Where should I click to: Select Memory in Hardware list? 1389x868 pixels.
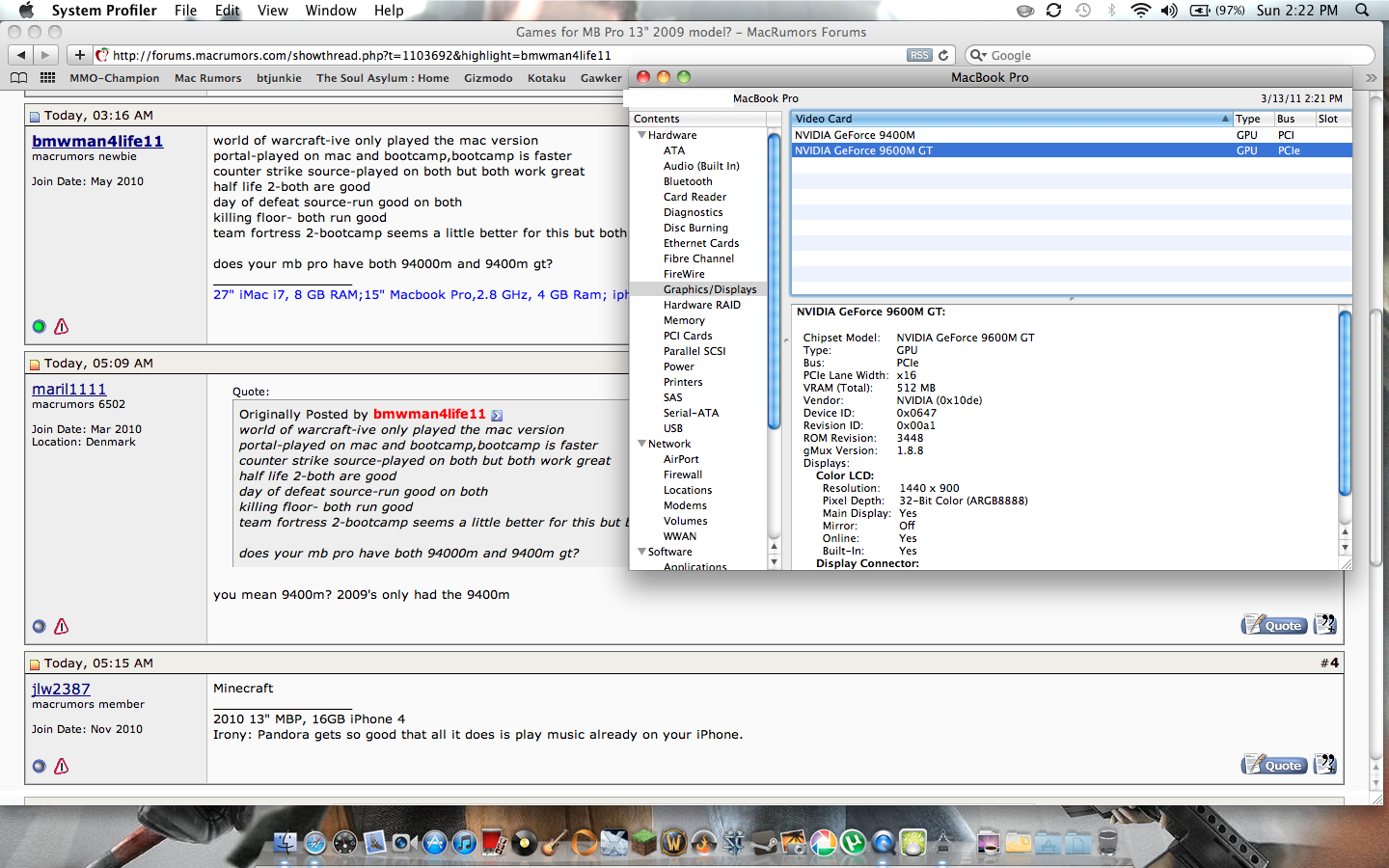pos(684,320)
